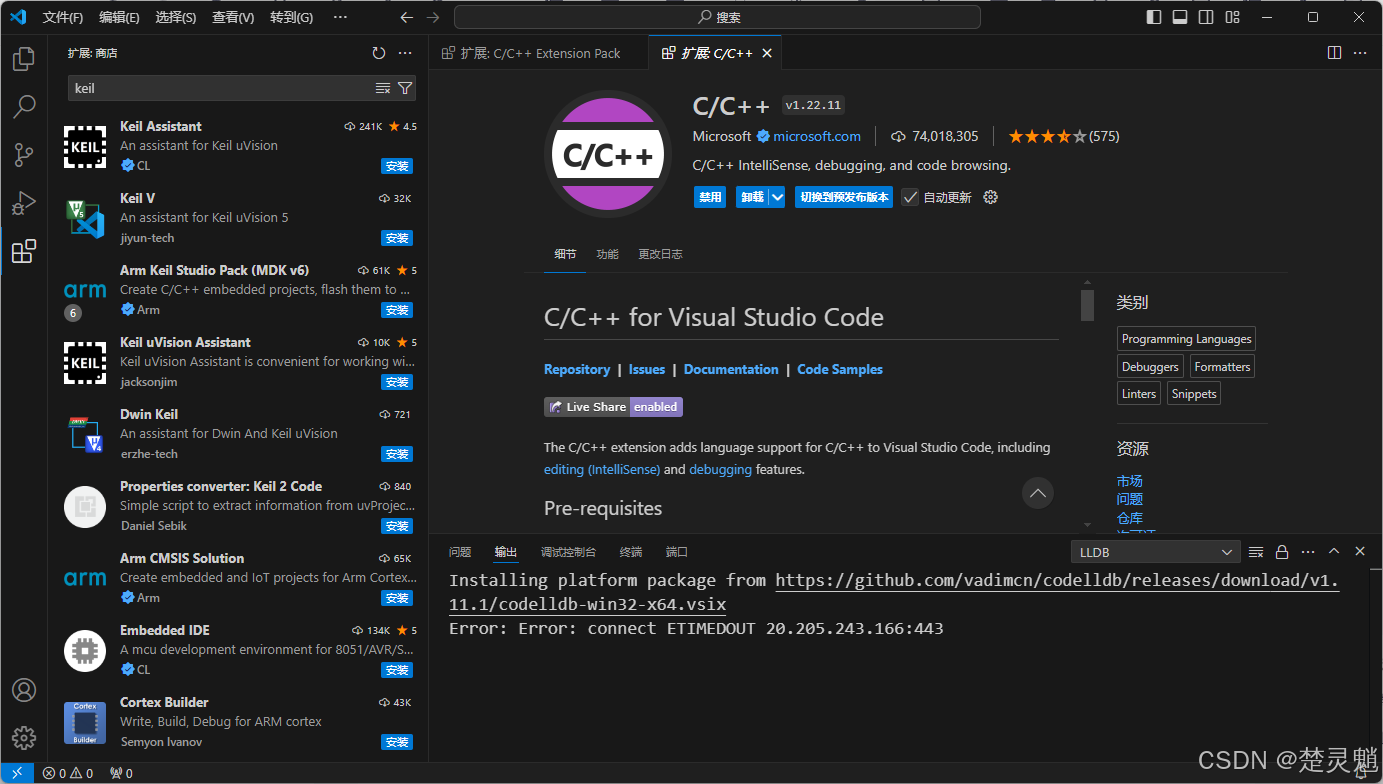Maximize the bottom panel with chevron
The image size is (1383, 784).
[x=1334, y=552]
